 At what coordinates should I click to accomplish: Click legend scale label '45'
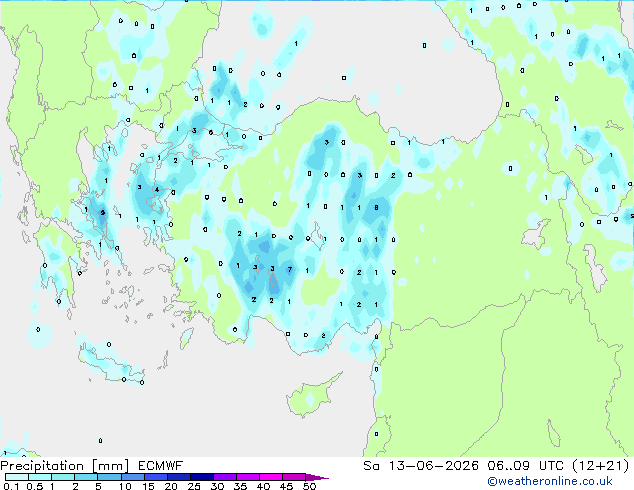point(286,486)
